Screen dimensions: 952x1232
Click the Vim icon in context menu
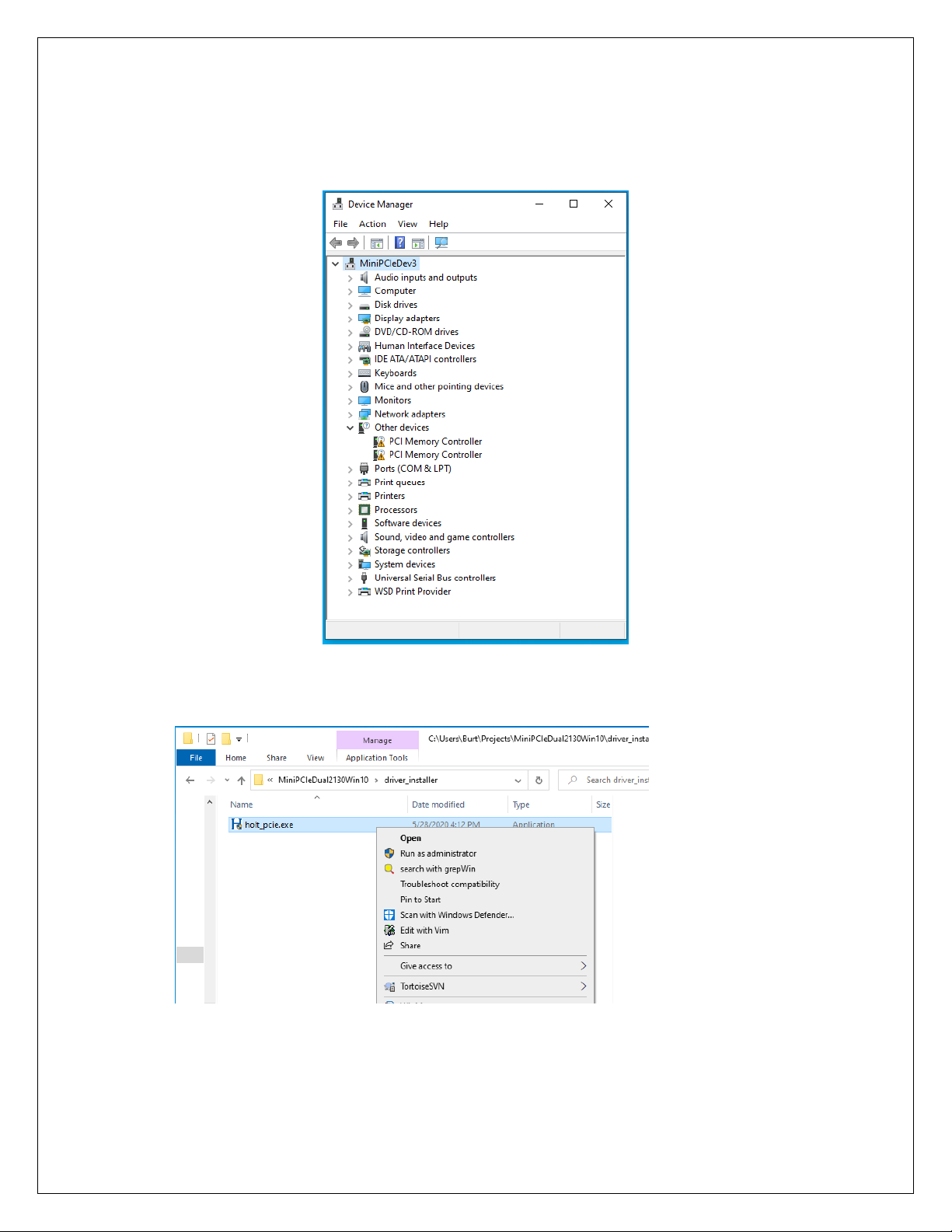point(389,930)
